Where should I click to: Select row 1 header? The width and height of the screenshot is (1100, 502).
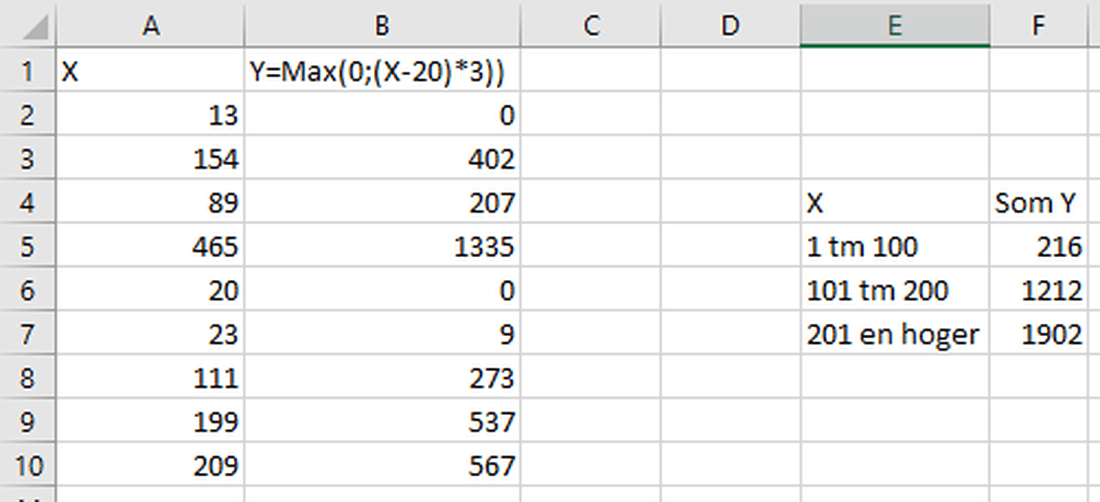[27, 70]
